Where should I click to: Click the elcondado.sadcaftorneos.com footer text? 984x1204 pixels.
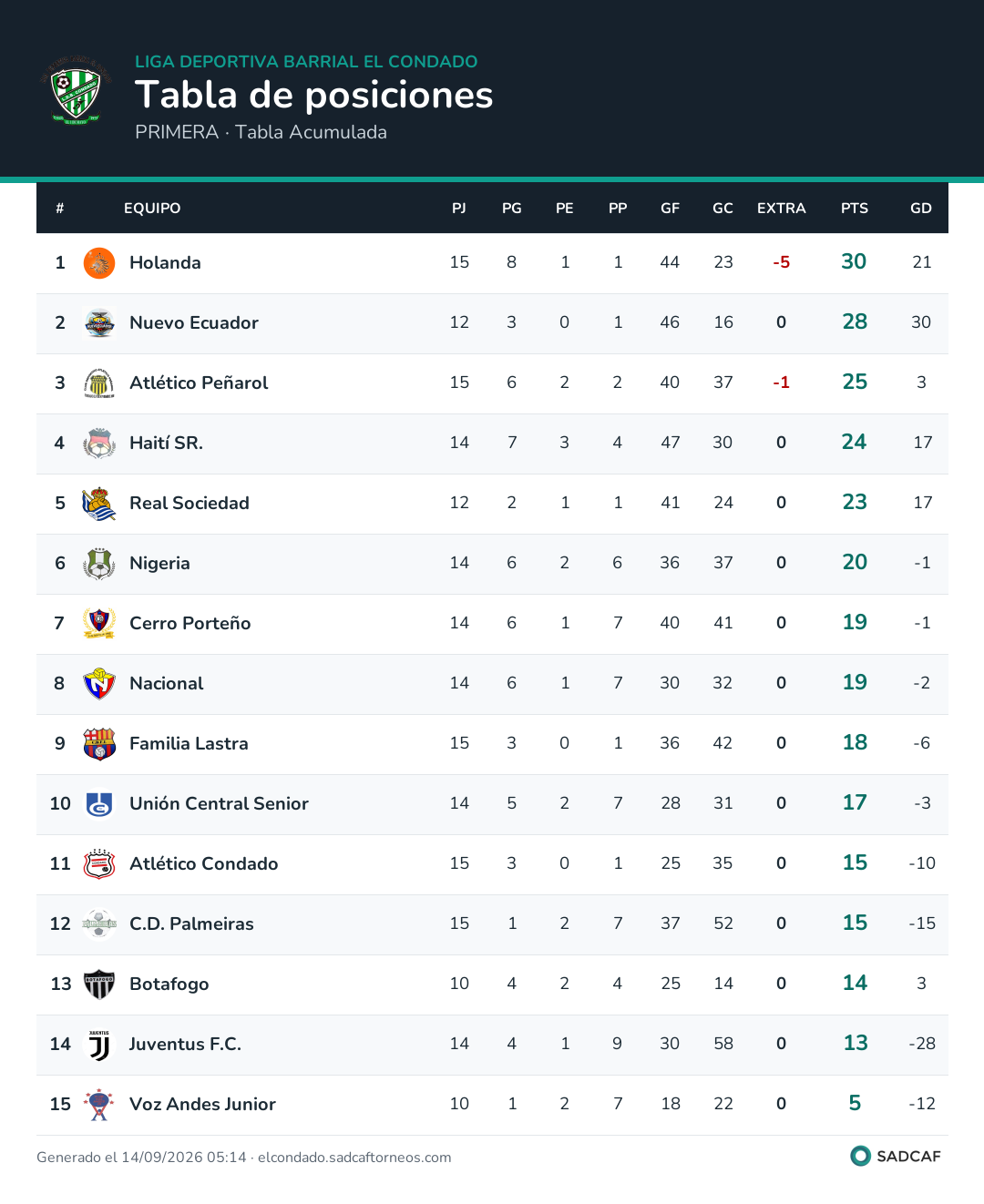click(354, 1158)
